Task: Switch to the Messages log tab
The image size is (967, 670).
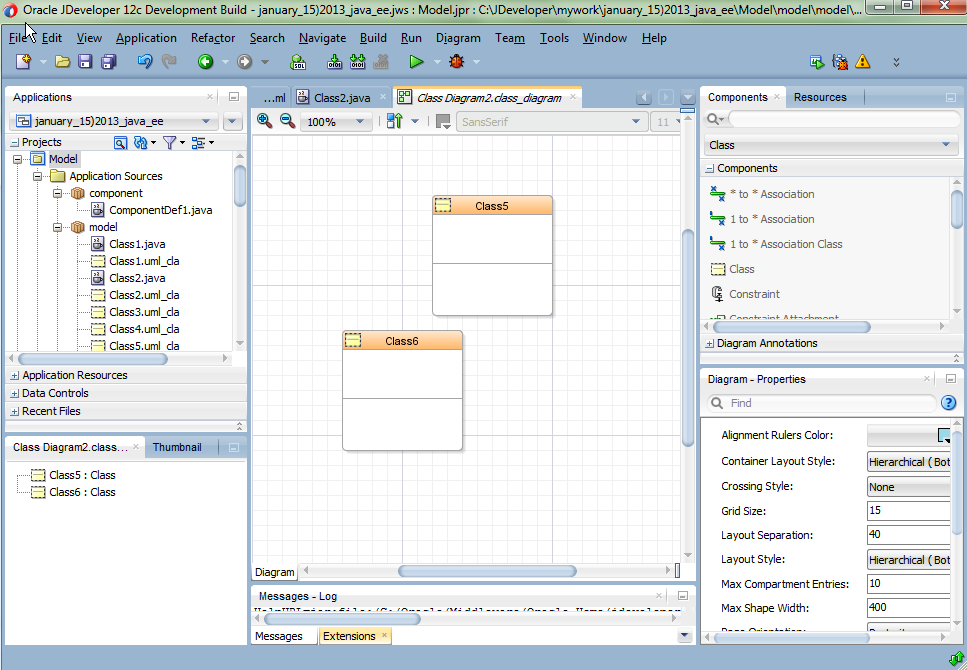Action: click(x=279, y=636)
